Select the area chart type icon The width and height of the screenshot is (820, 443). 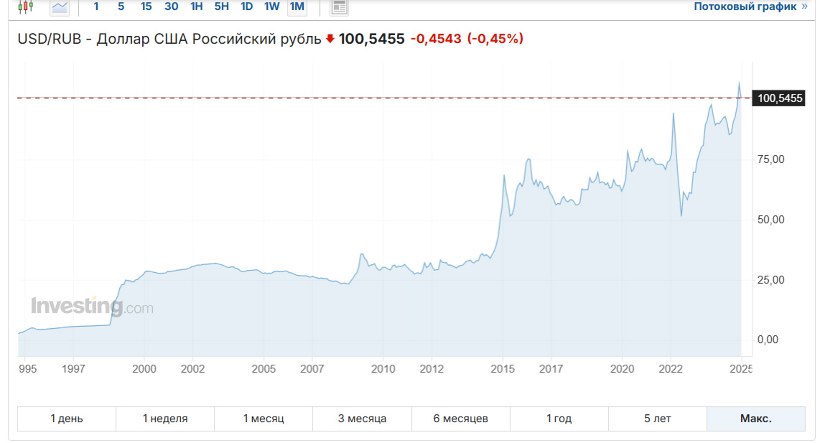point(60,7)
